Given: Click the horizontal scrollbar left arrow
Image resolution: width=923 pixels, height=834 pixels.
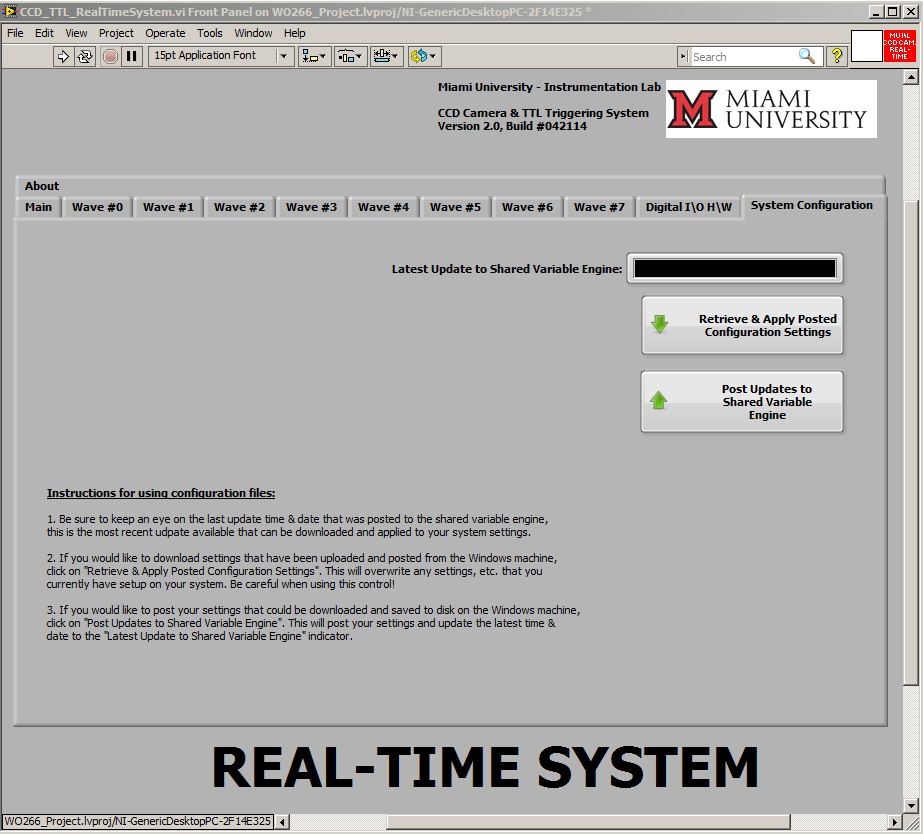Looking at the screenshot, I should pos(283,822).
